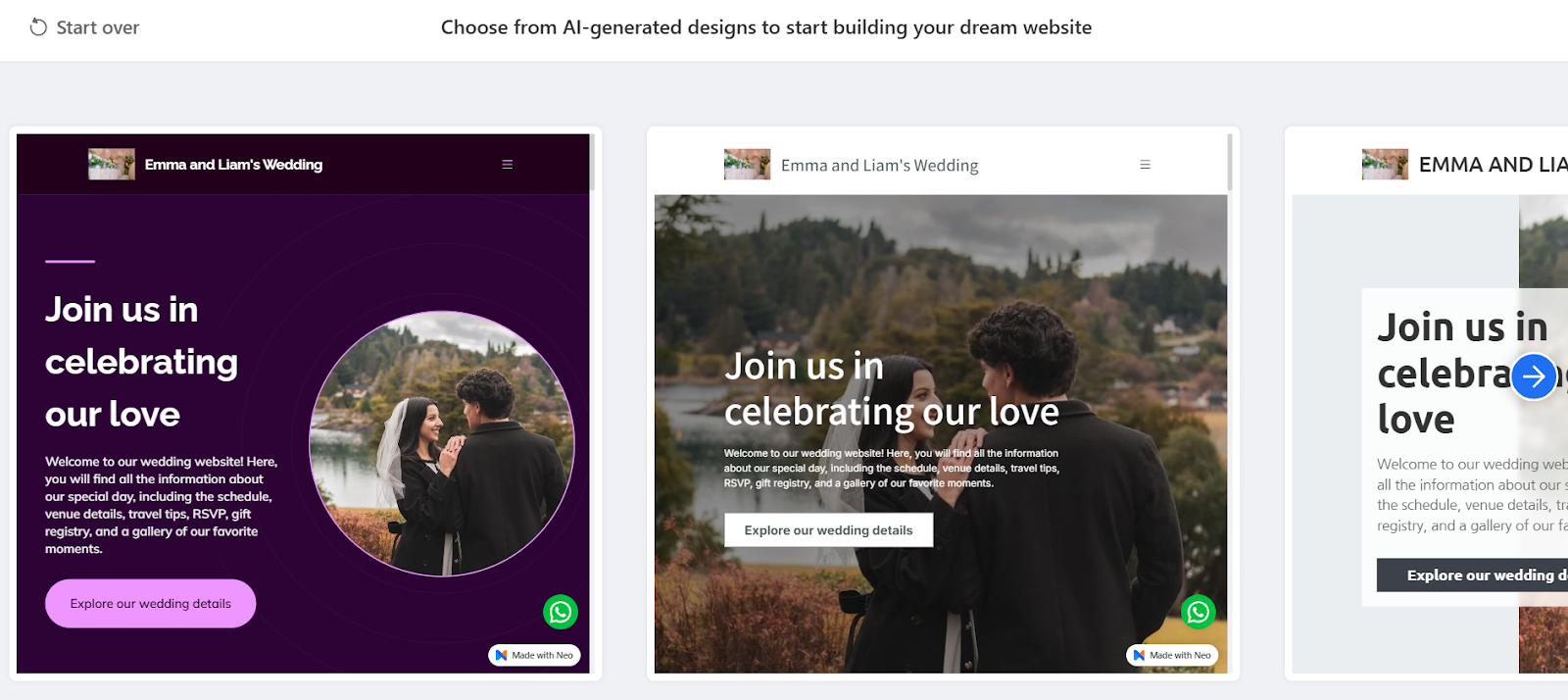Click Made with Neo badge in second design
This screenshot has height=700, width=1568.
pos(1172,655)
